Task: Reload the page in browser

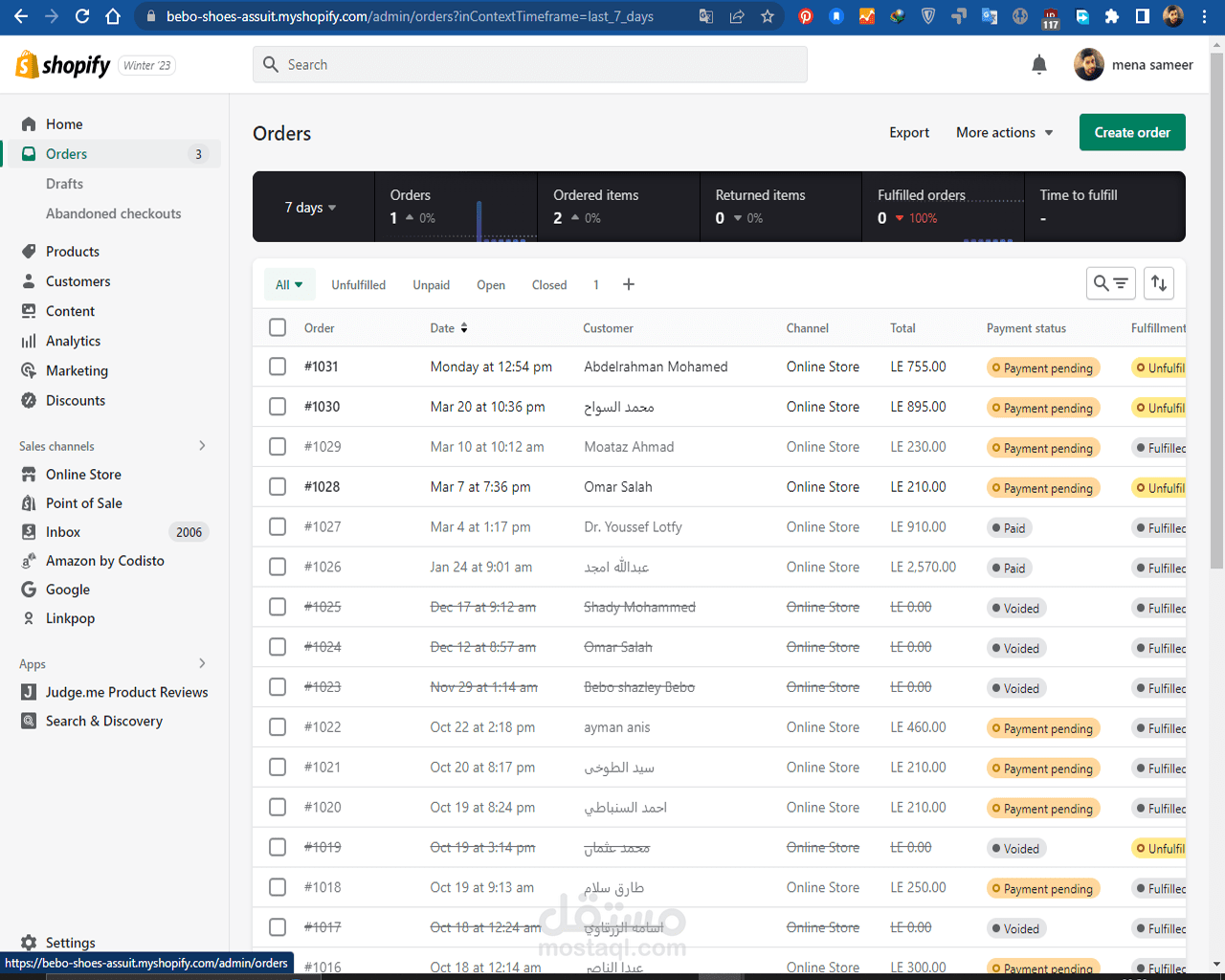Action: pyautogui.click(x=82, y=16)
